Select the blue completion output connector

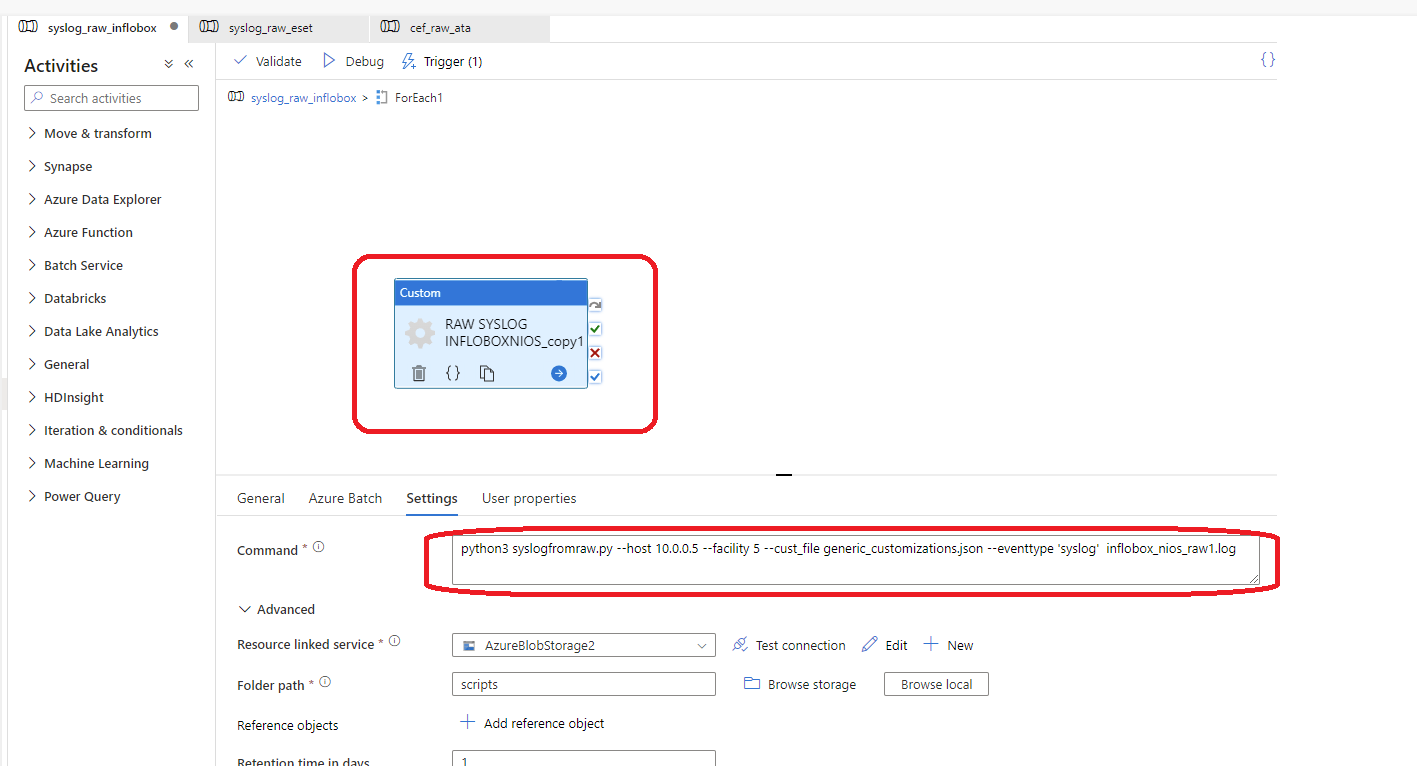pyautogui.click(x=595, y=377)
